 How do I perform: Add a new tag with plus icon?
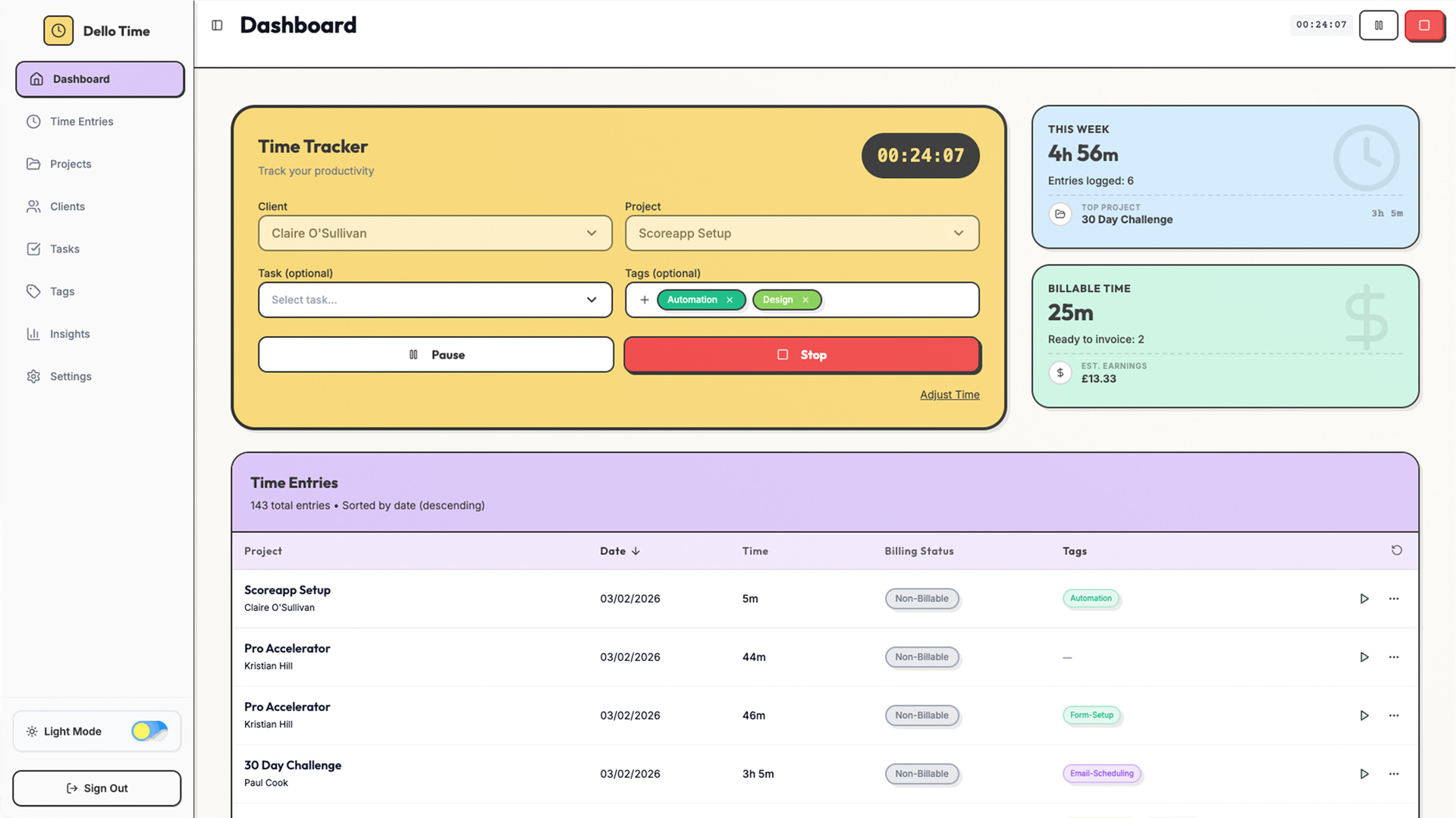[644, 300]
